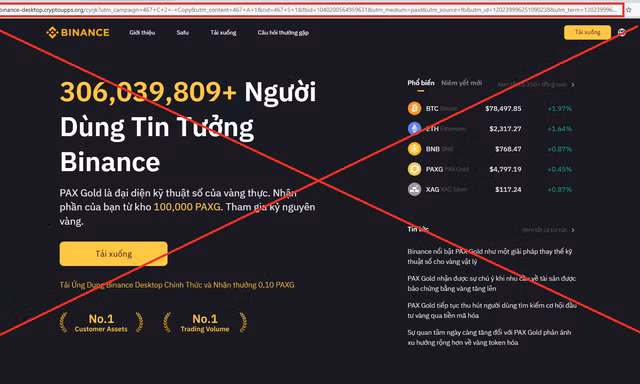Click the BTC change +1.97%
640x384 pixels.
point(560,109)
